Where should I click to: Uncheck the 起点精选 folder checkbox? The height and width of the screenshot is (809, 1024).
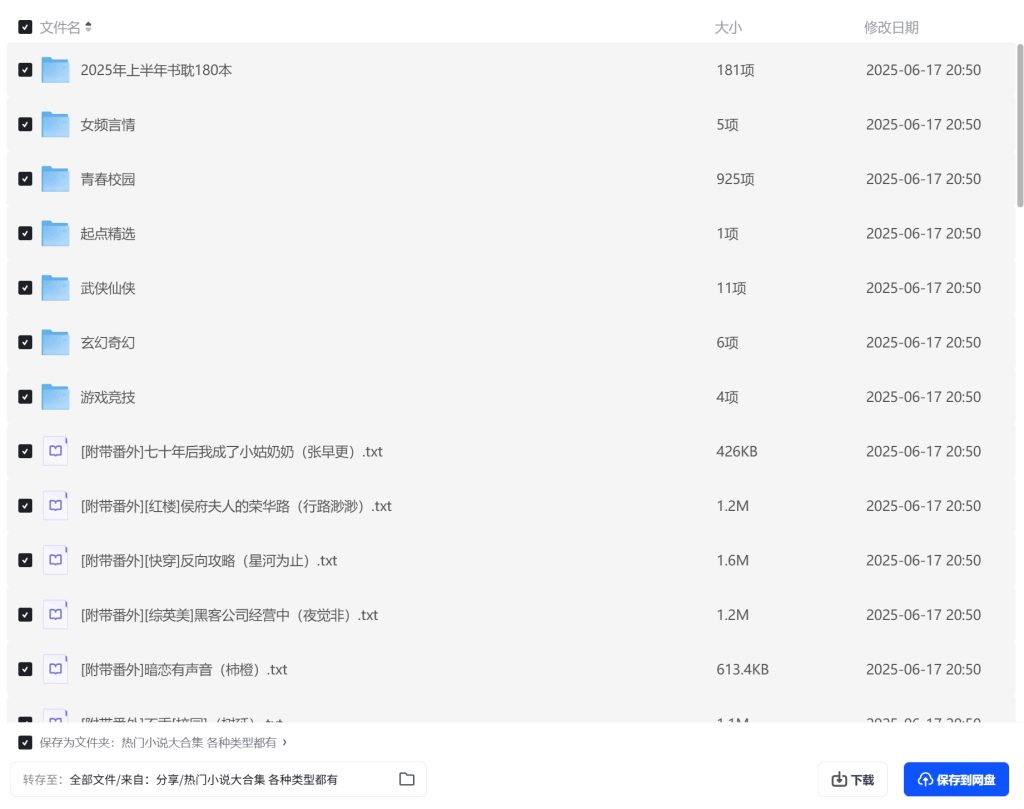[25, 233]
